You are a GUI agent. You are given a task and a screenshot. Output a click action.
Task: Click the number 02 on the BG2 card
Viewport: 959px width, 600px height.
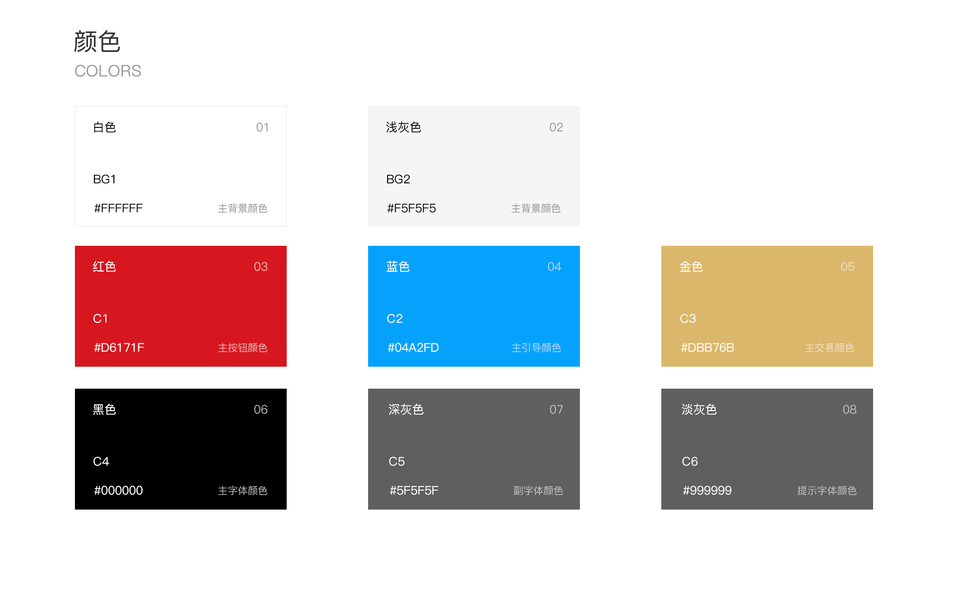click(556, 127)
